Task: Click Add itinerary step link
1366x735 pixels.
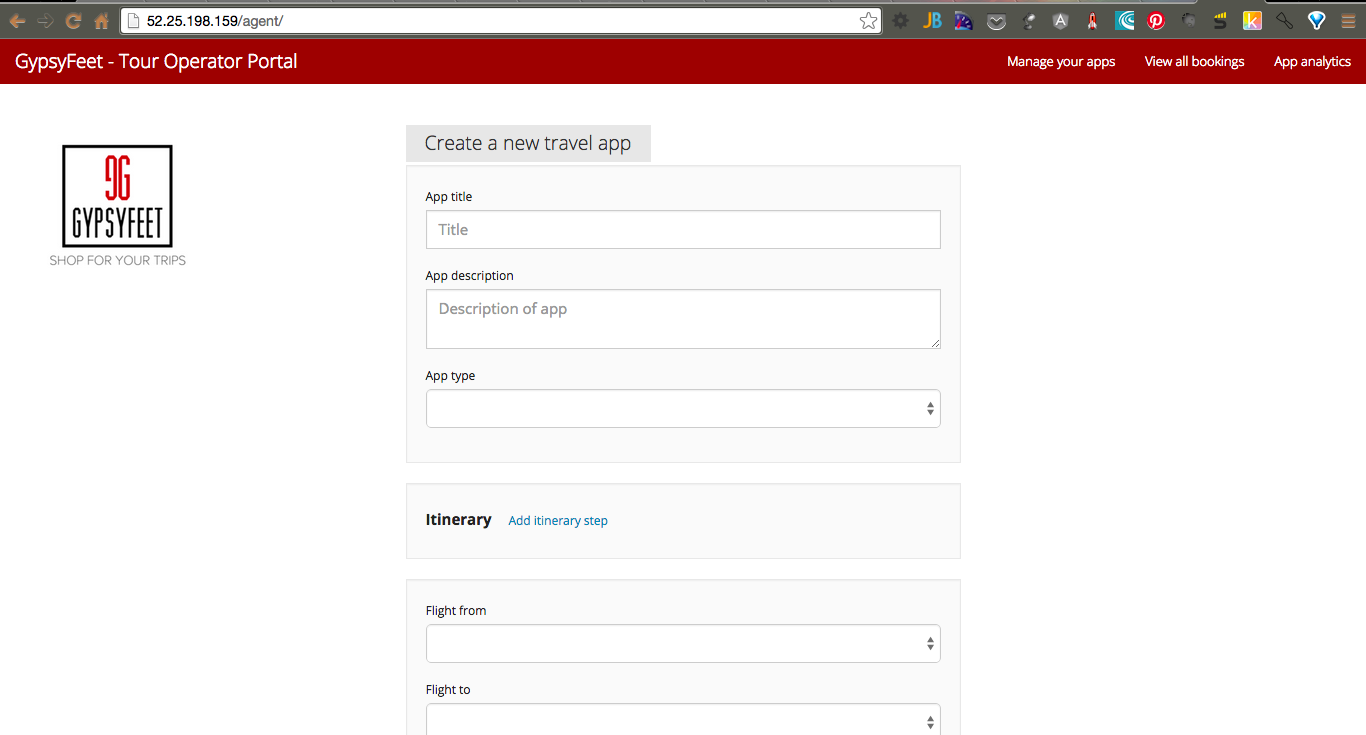Action: click(x=558, y=520)
